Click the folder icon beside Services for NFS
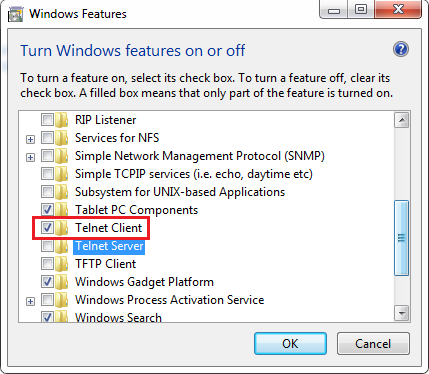429x374 pixels. 62,138
